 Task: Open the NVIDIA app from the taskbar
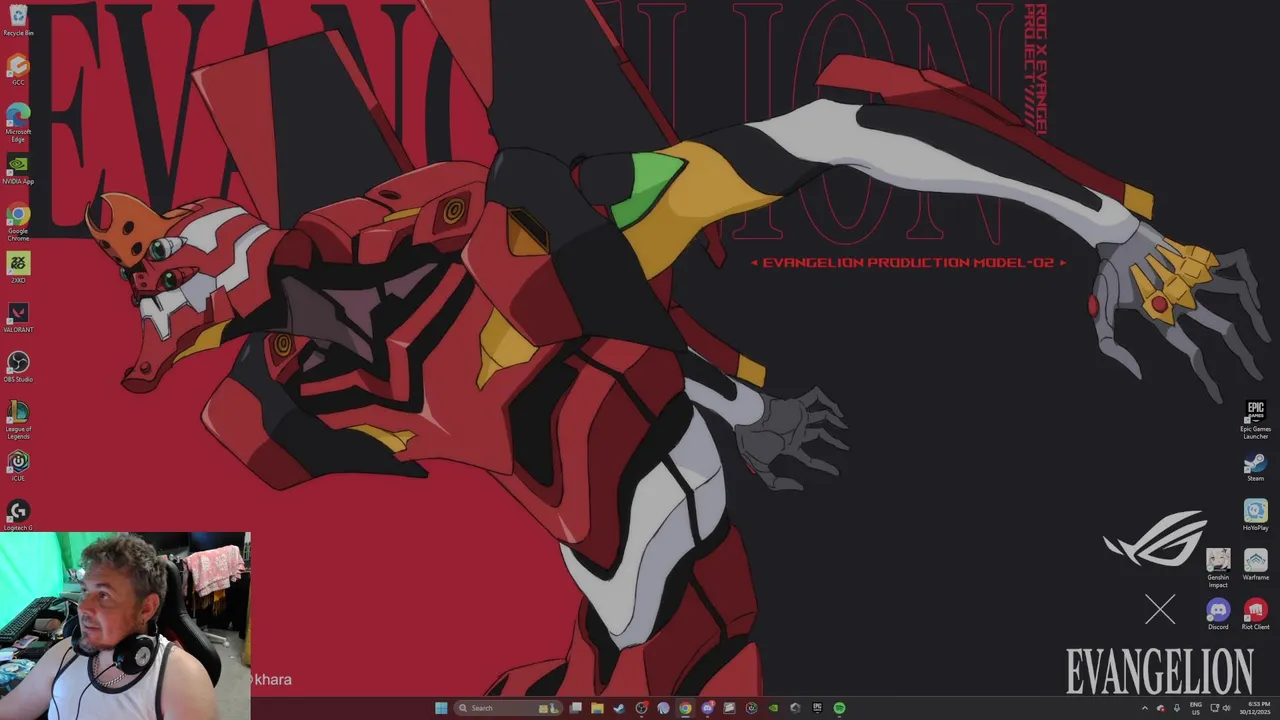(773, 708)
